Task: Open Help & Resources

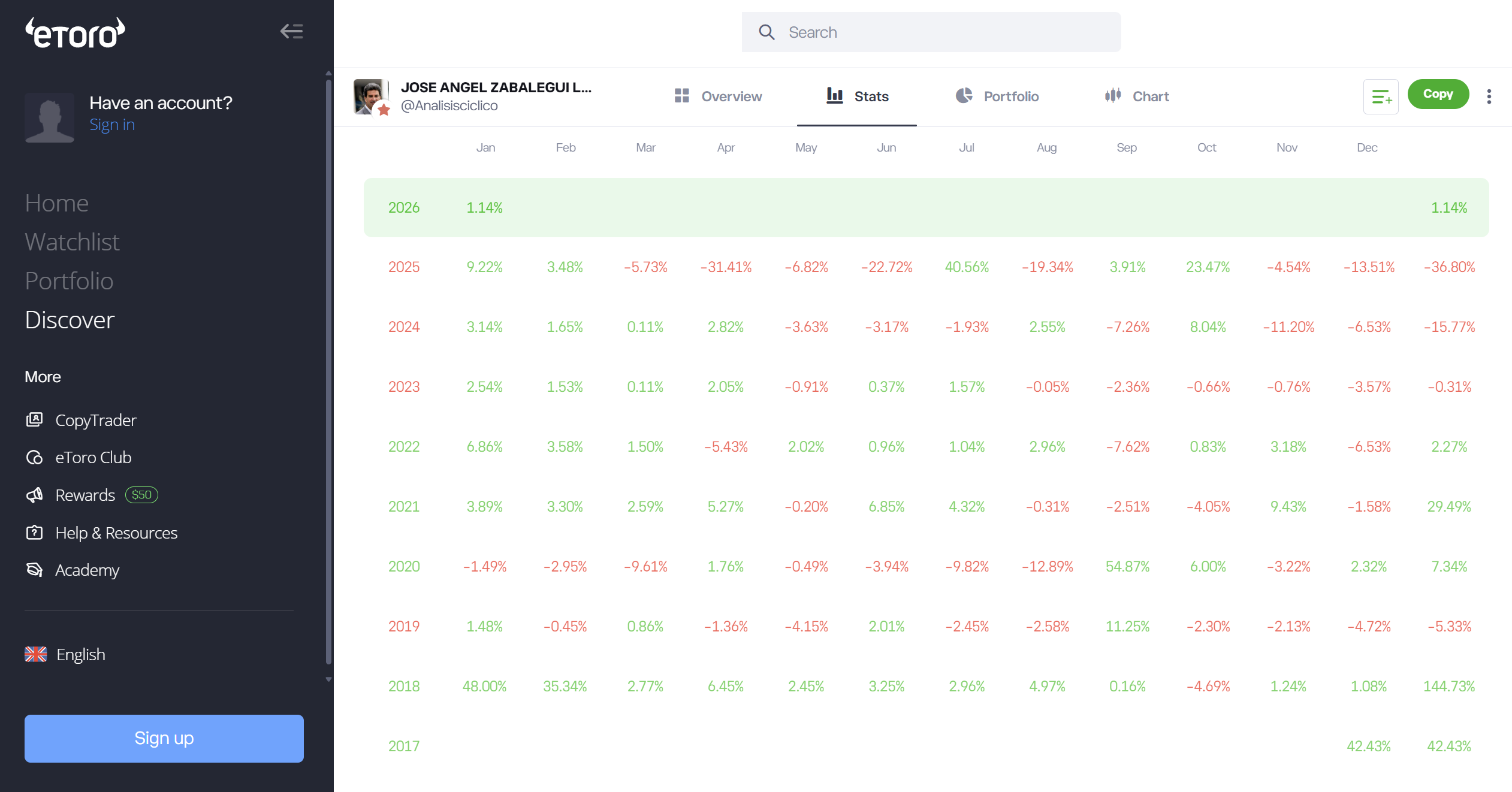Action: pyautogui.click(x=116, y=533)
